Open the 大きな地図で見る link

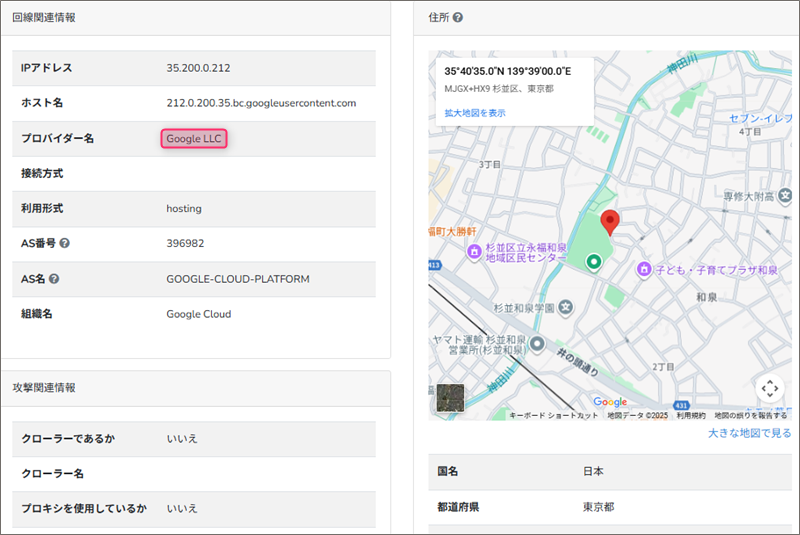click(x=749, y=433)
